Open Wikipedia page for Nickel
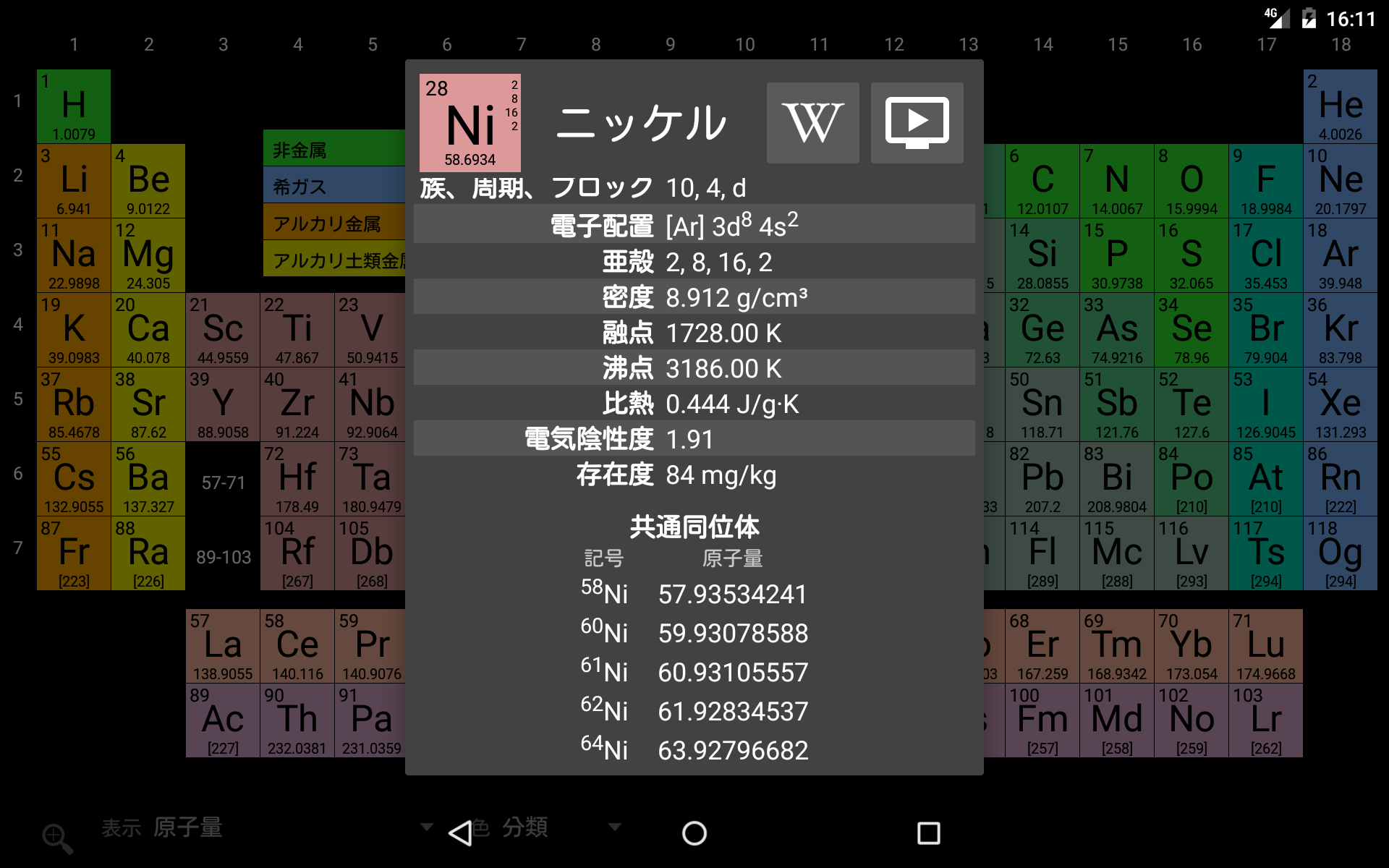Image resolution: width=1389 pixels, height=868 pixels. click(812, 123)
